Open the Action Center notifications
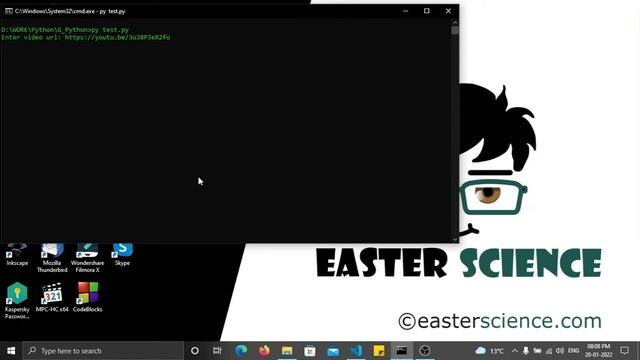Image resolution: width=640 pixels, height=360 pixels. coord(624,351)
